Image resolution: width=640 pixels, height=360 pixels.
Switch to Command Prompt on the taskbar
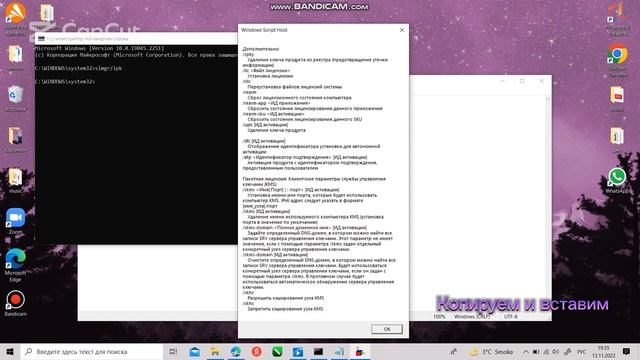318,351
